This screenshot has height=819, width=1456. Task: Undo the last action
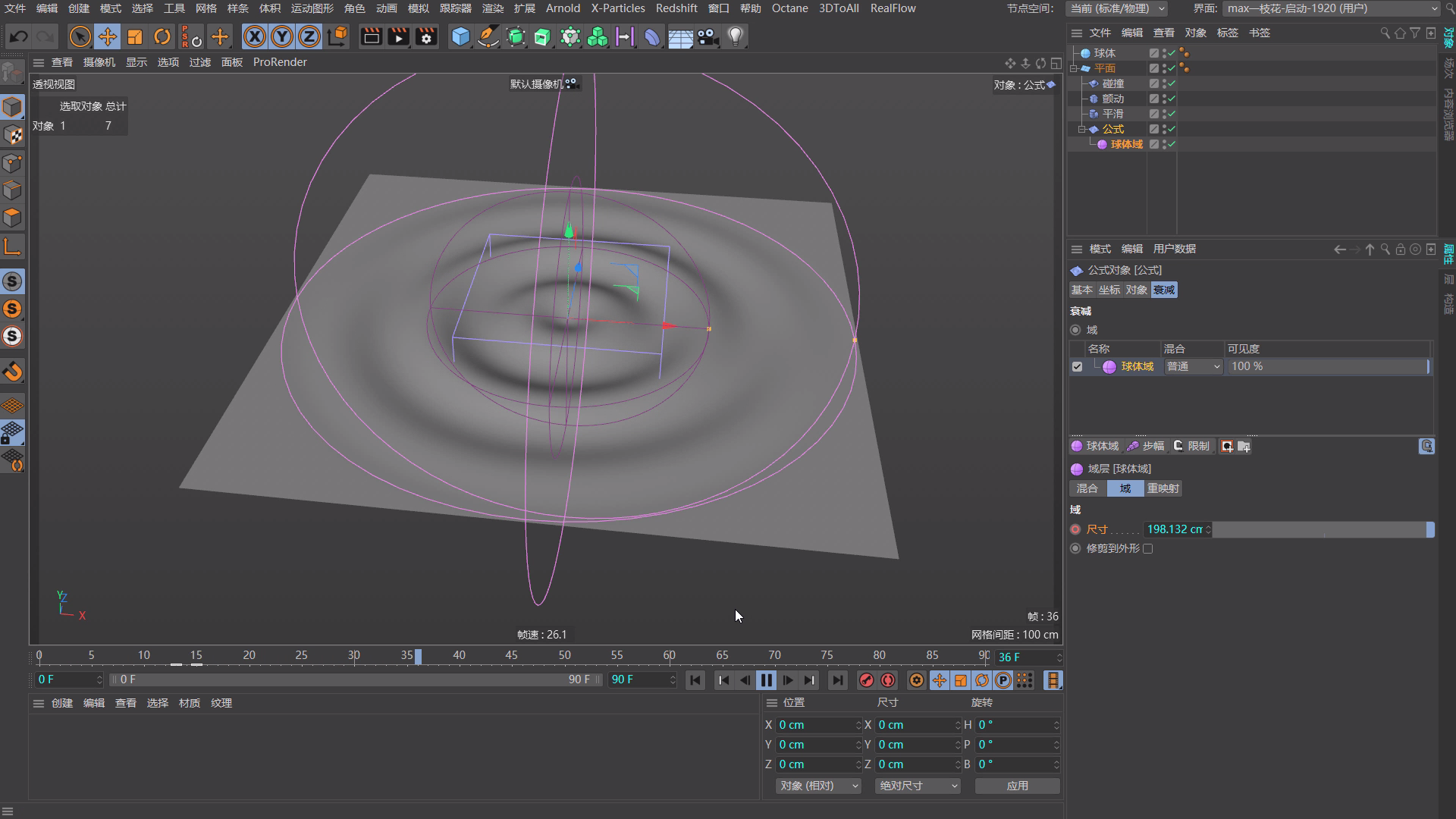click(x=18, y=36)
